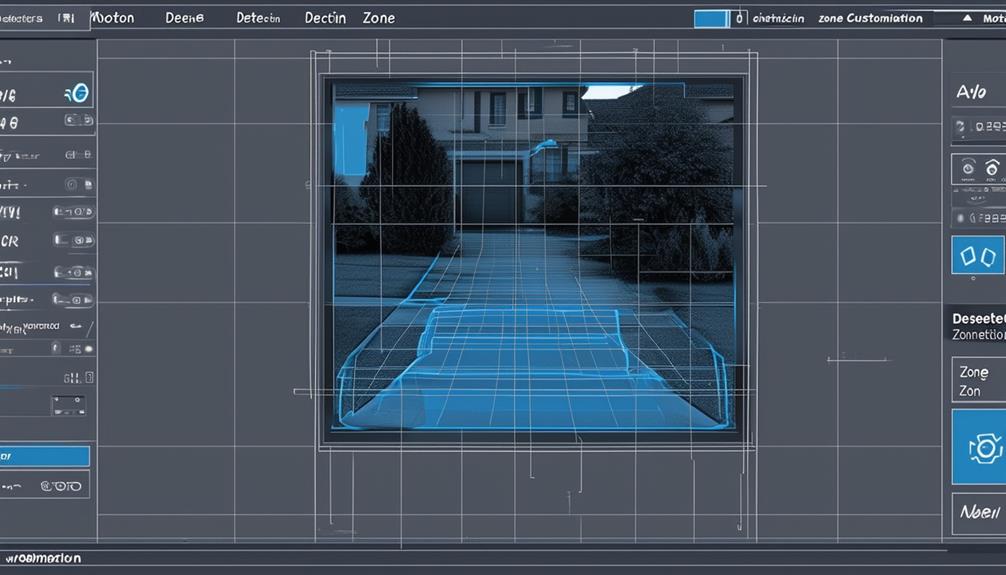Click the blue double-polygon zone shapes button
Image resolution: width=1006 pixels, height=575 pixels.
tap(978, 255)
